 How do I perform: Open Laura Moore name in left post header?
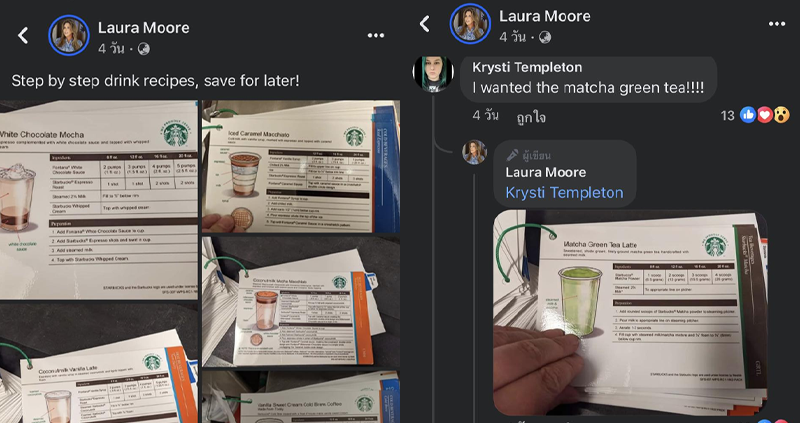pos(143,28)
